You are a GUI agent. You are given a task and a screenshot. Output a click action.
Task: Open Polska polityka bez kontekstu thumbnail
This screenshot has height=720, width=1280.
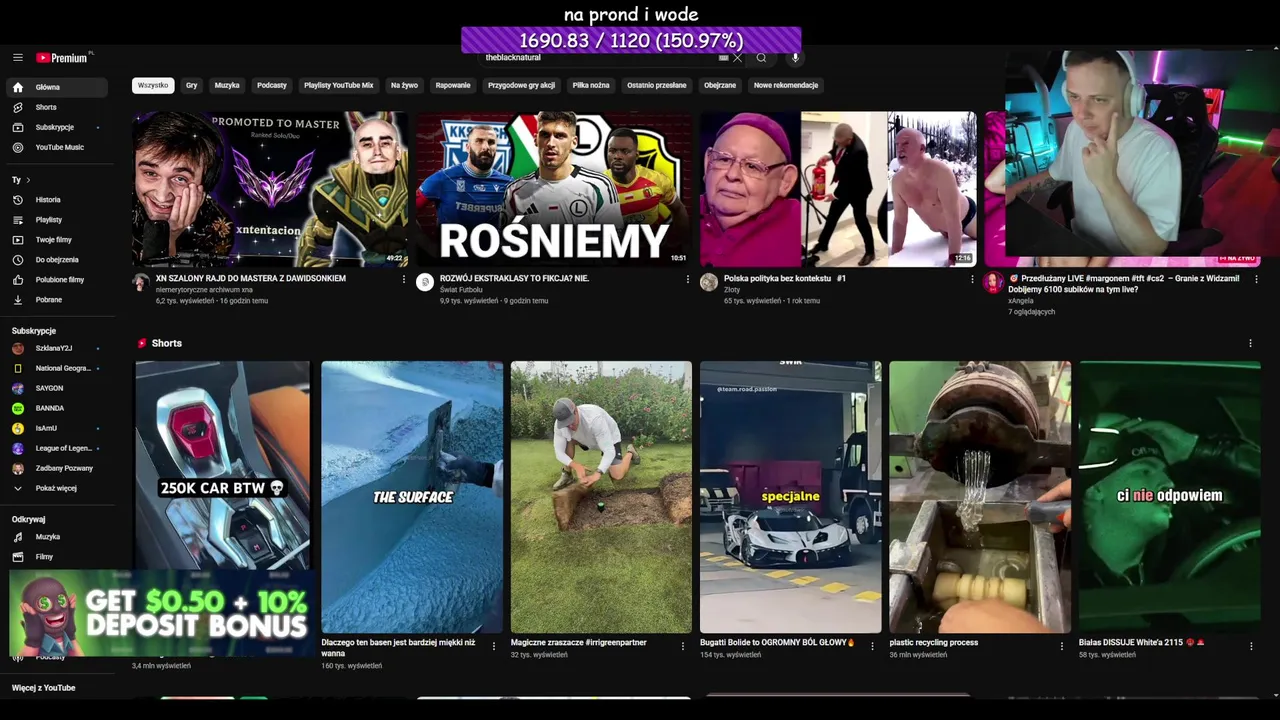click(838, 189)
